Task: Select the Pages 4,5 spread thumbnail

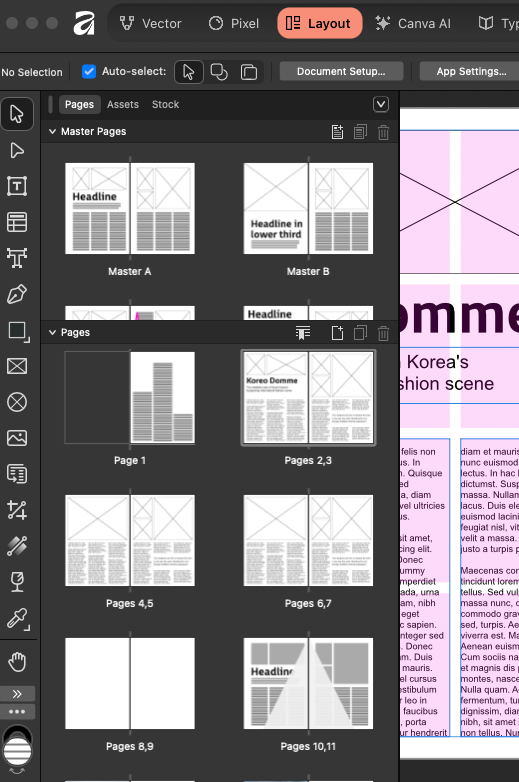Action: pos(130,541)
